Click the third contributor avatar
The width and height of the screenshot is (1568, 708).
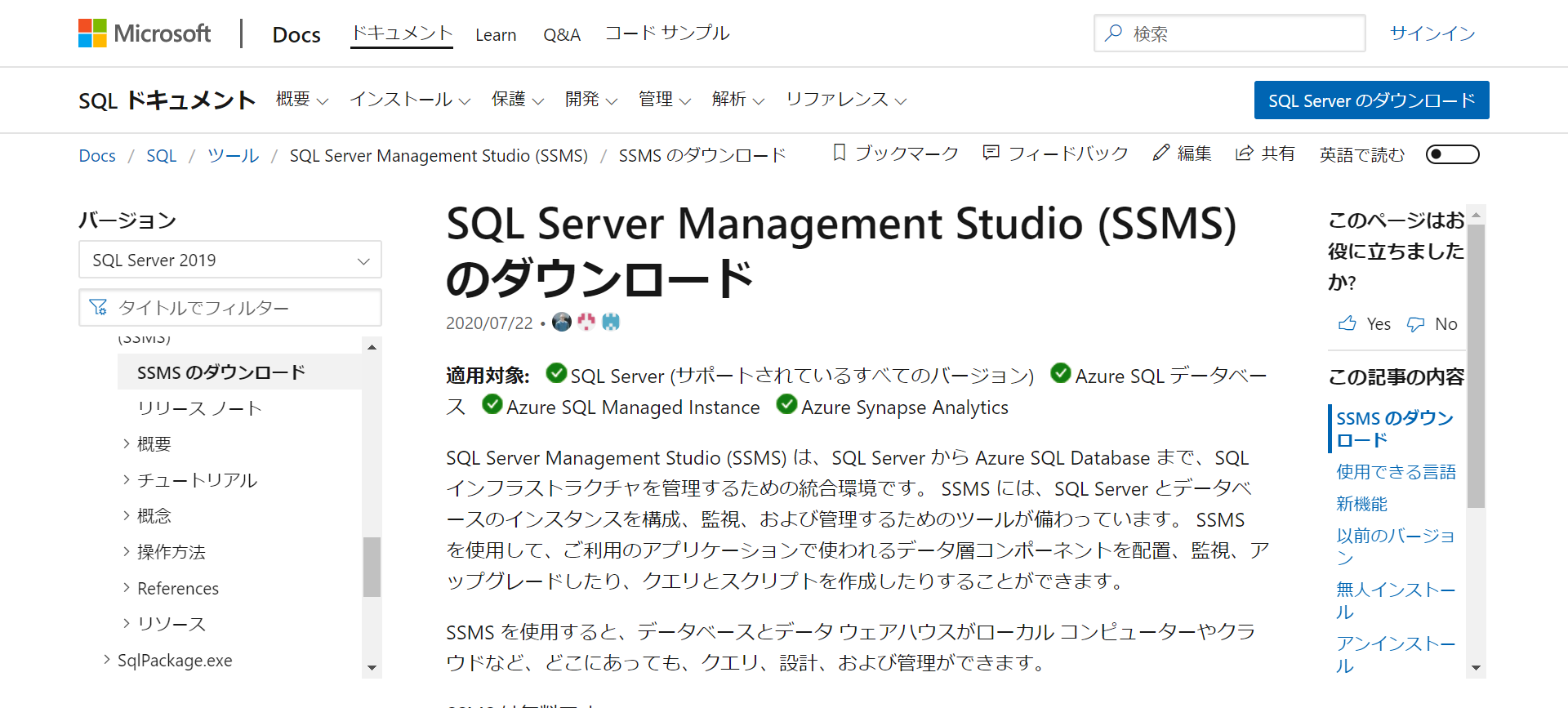(x=611, y=322)
